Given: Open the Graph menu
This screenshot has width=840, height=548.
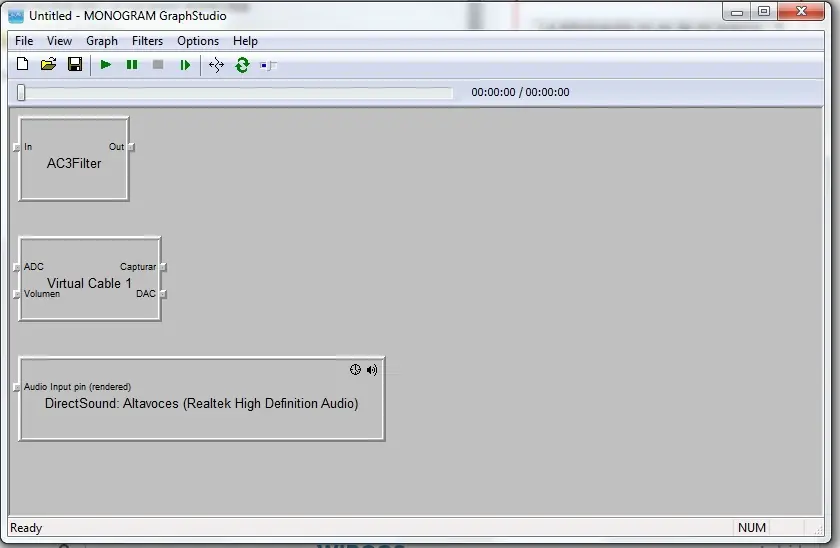Looking at the screenshot, I should (x=102, y=41).
